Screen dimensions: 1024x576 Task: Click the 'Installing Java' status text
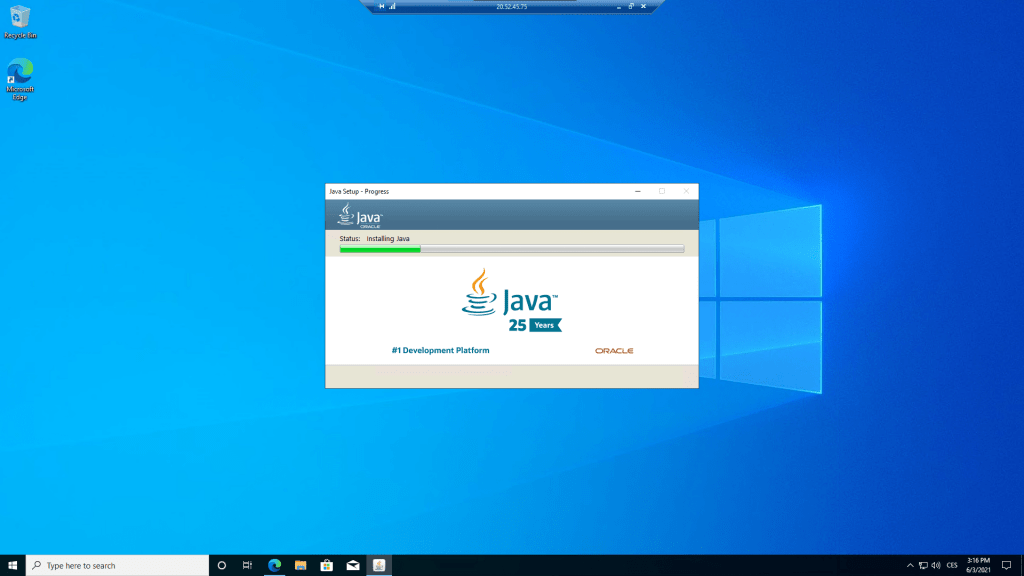pos(388,238)
